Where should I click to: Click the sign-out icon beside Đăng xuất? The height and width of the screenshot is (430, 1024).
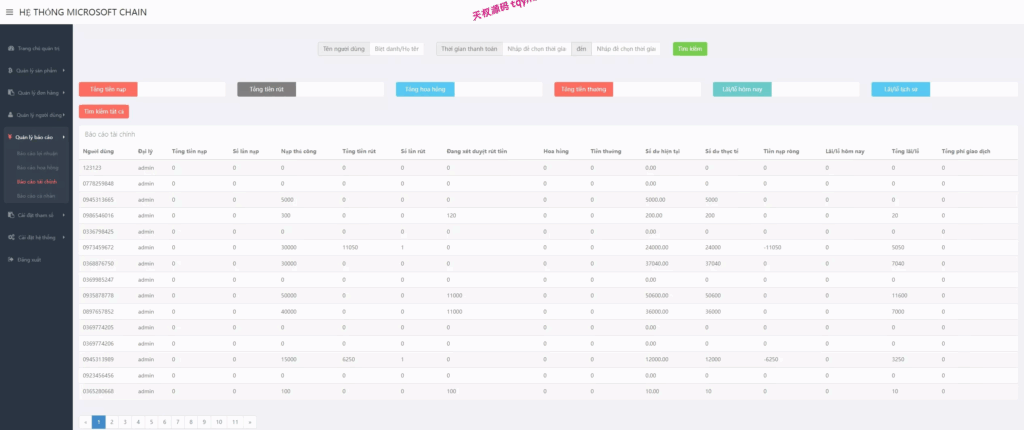10,259
